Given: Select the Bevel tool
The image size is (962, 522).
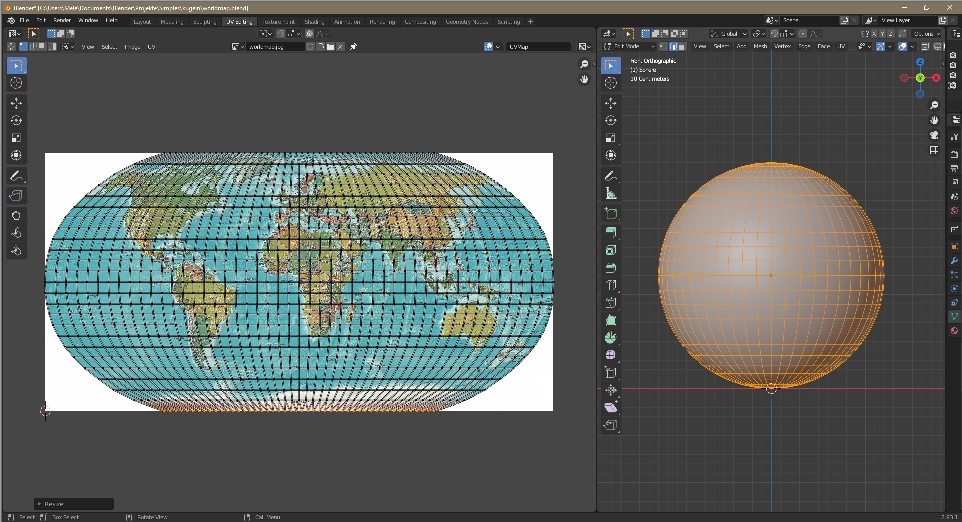Looking at the screenshot, I should (610, 268).
